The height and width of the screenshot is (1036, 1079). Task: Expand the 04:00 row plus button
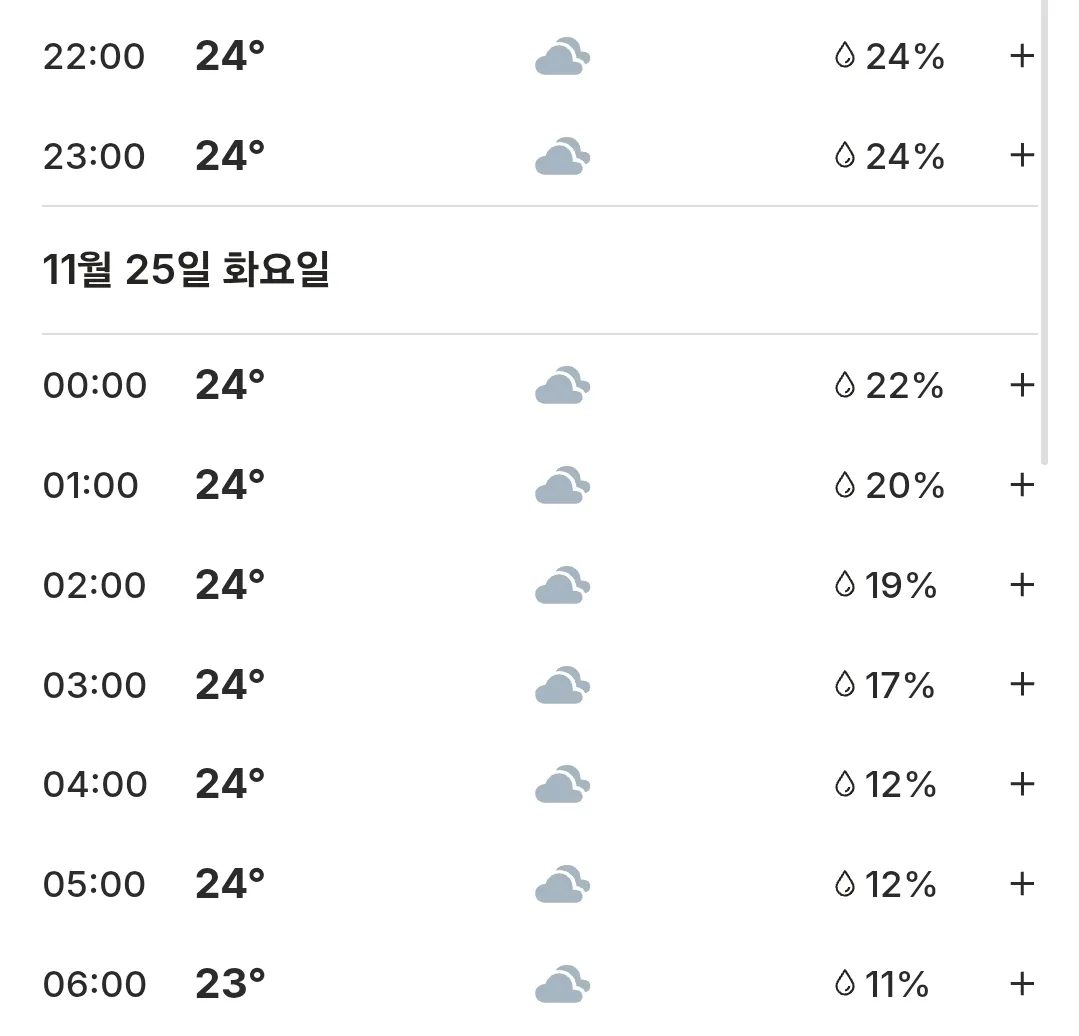pyautogui.click(x=1022, y=784)
